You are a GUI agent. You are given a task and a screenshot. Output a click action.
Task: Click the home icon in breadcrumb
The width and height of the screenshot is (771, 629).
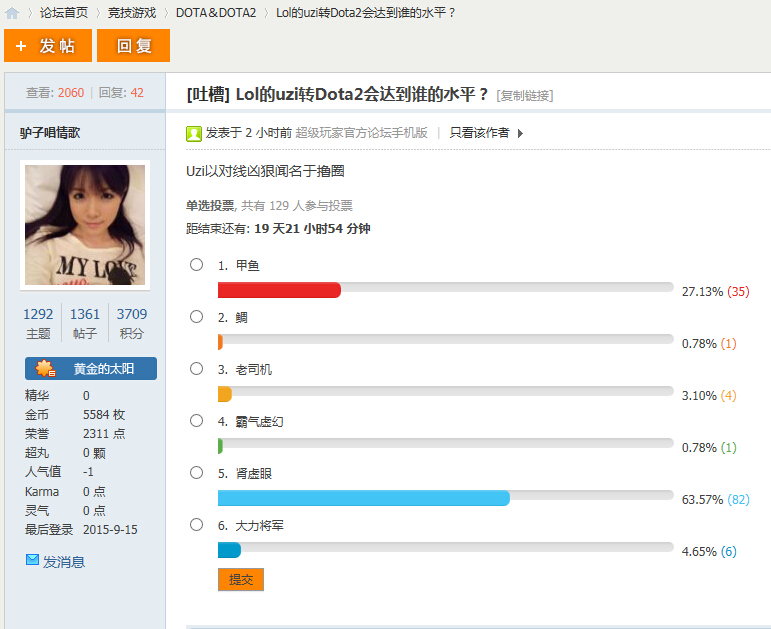12,13
